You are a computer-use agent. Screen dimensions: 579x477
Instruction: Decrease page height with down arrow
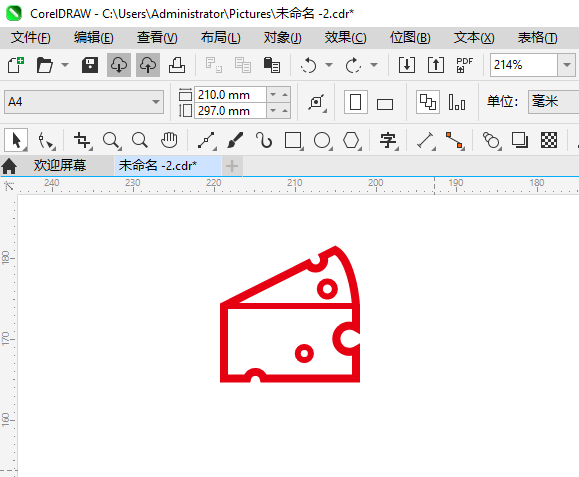point(273,110)
